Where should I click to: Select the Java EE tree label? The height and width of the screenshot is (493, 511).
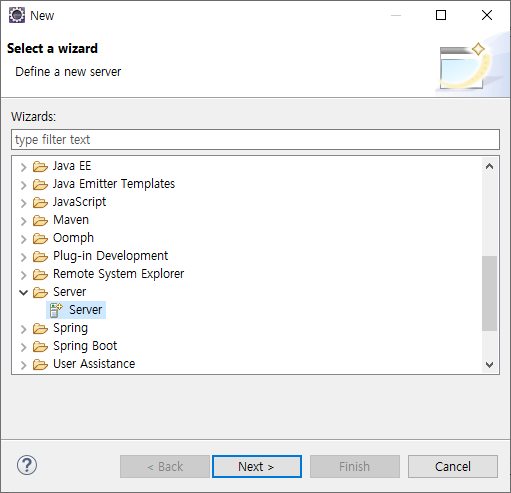pyautogui.click(x=72, y=166)
